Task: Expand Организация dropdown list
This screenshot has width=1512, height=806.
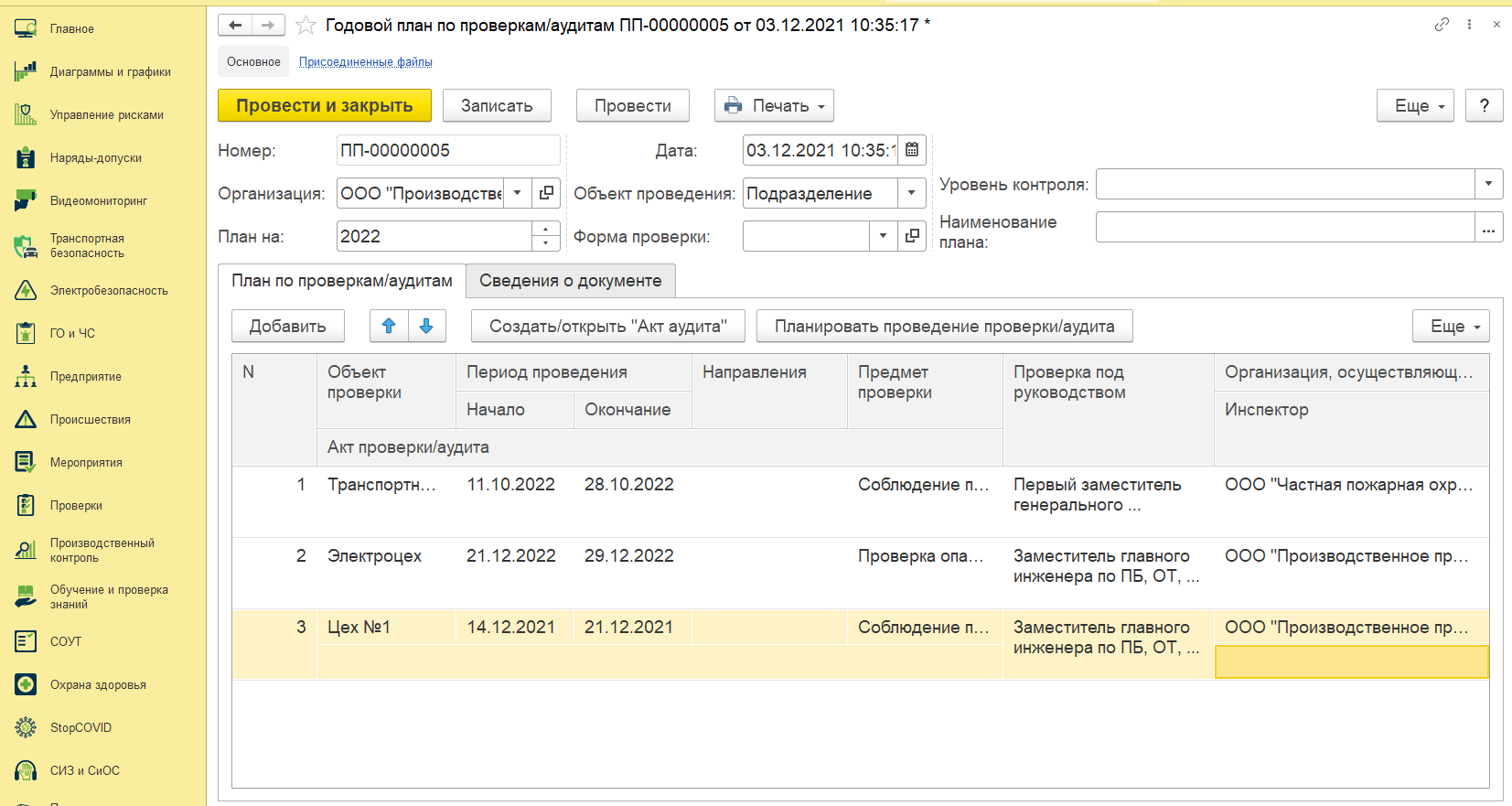Action: 518,193
